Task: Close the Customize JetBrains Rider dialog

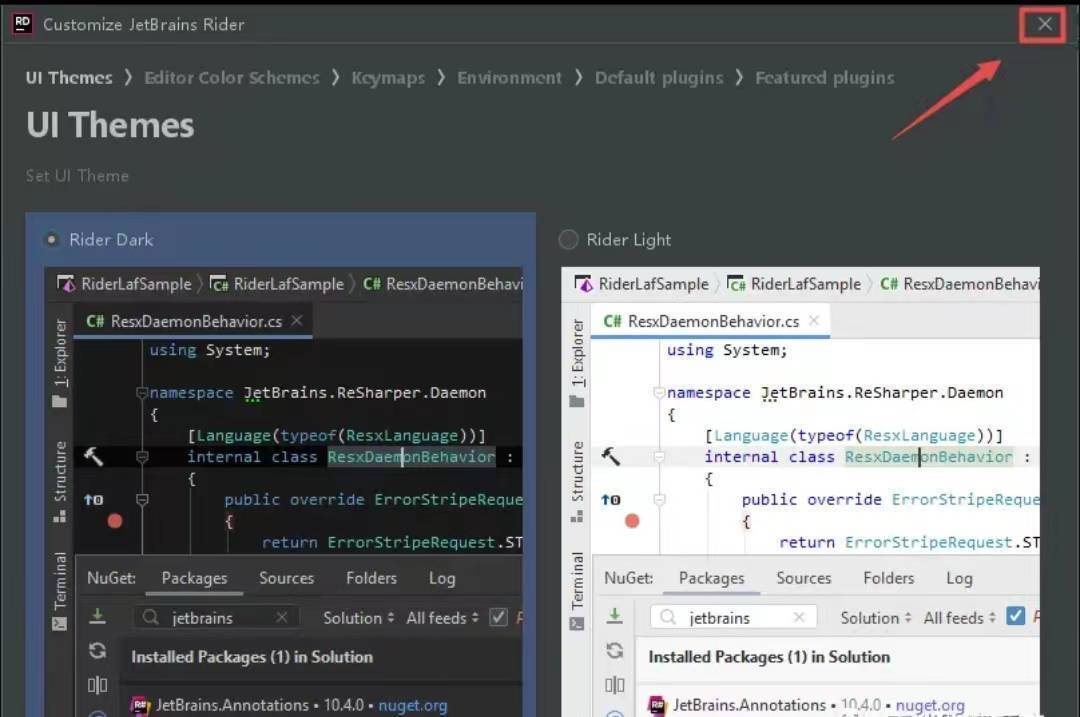Action: pos(1044,24)
